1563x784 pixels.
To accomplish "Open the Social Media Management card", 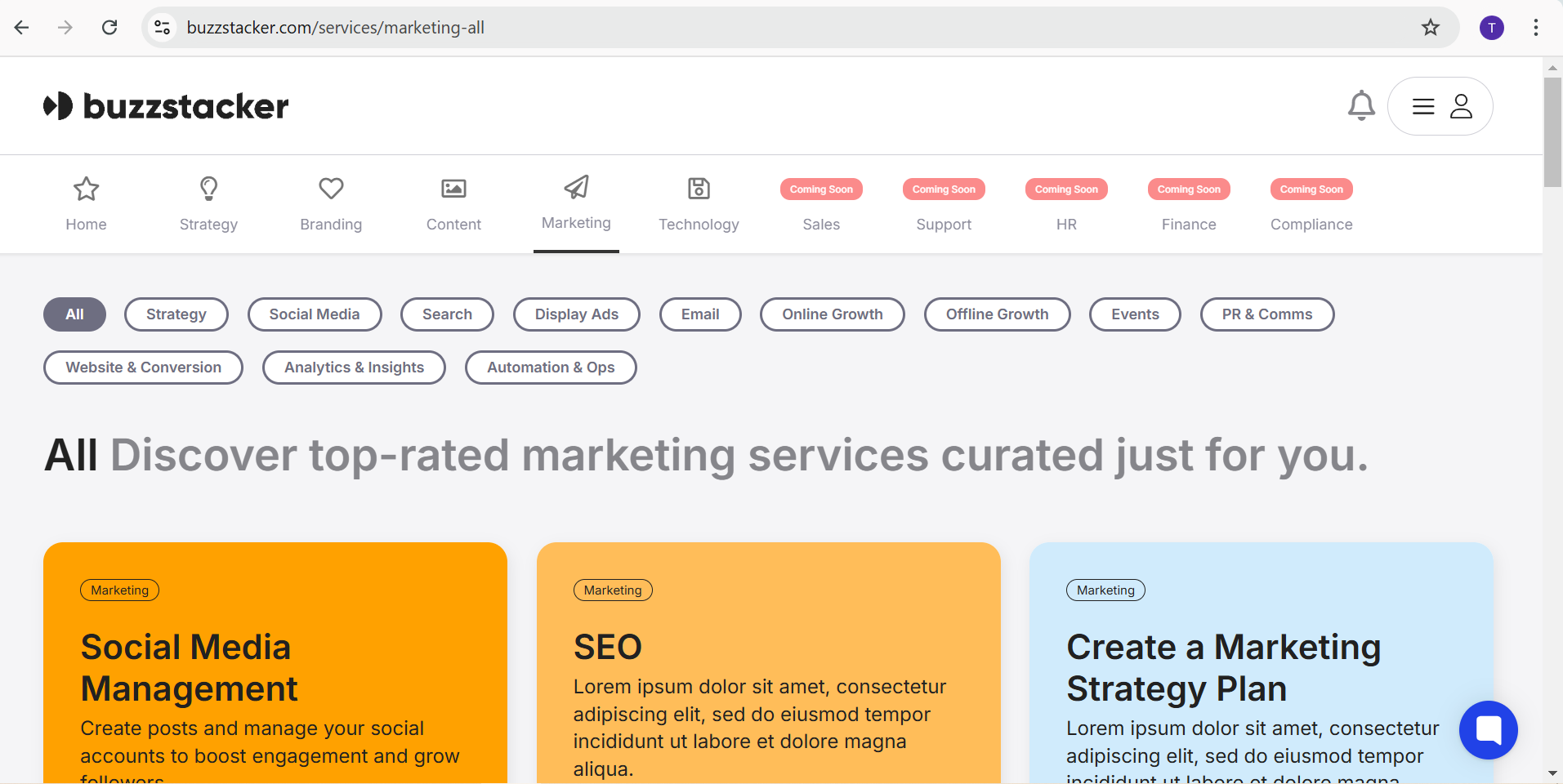I will click(x=275, y=666).
